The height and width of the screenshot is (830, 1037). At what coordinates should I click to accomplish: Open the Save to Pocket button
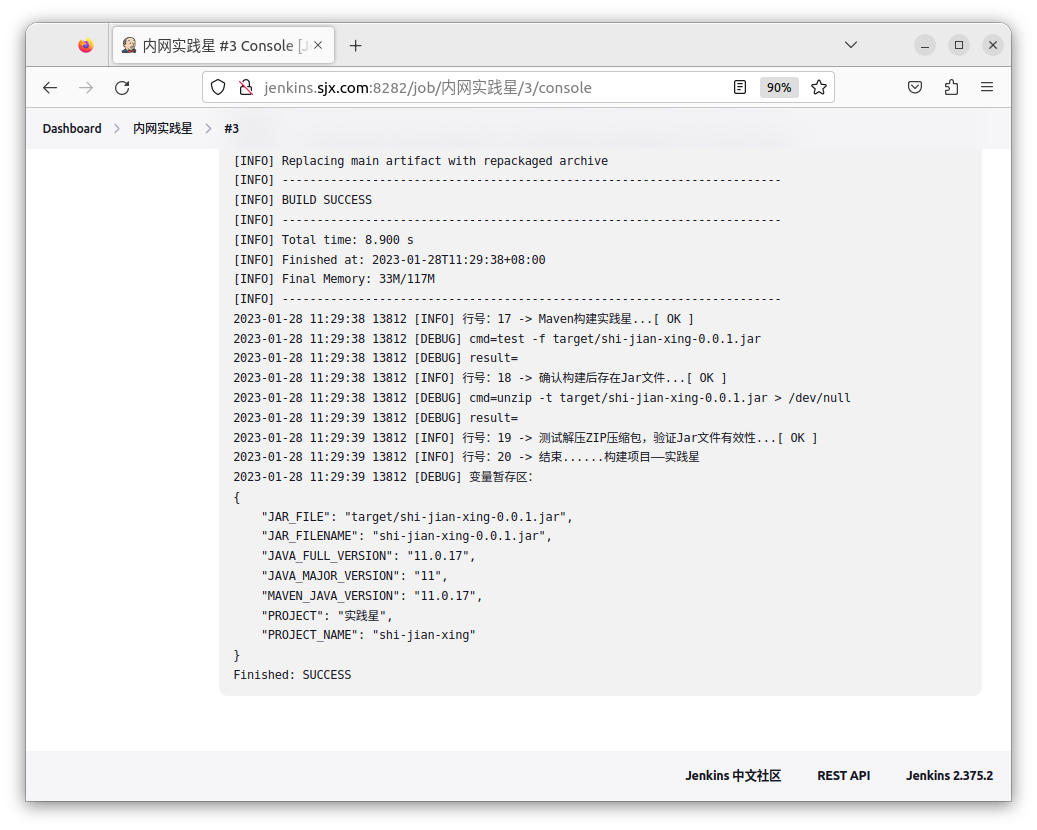coord(915,87)
